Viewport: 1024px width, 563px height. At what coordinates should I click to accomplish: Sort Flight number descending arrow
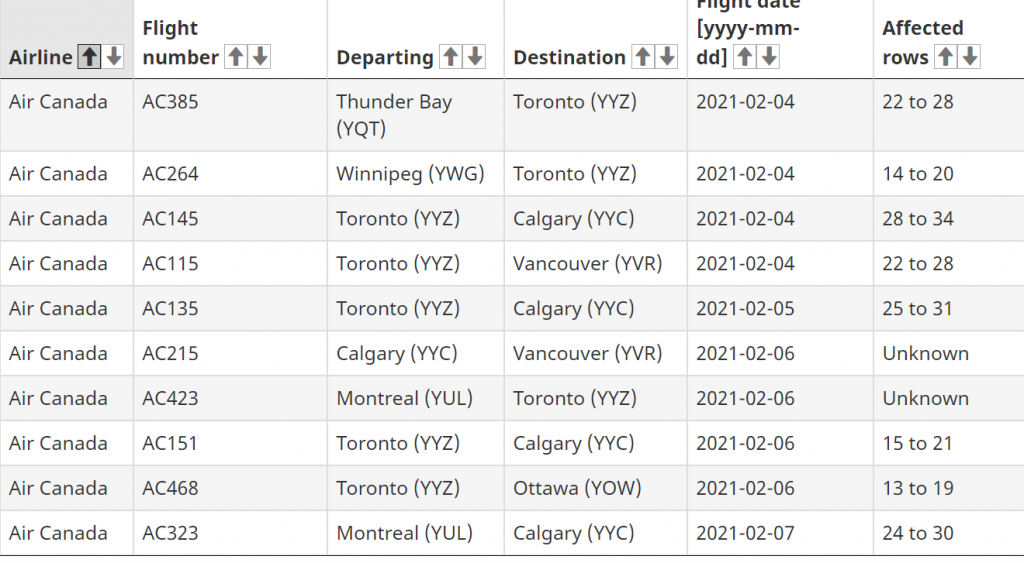(260, 57)
